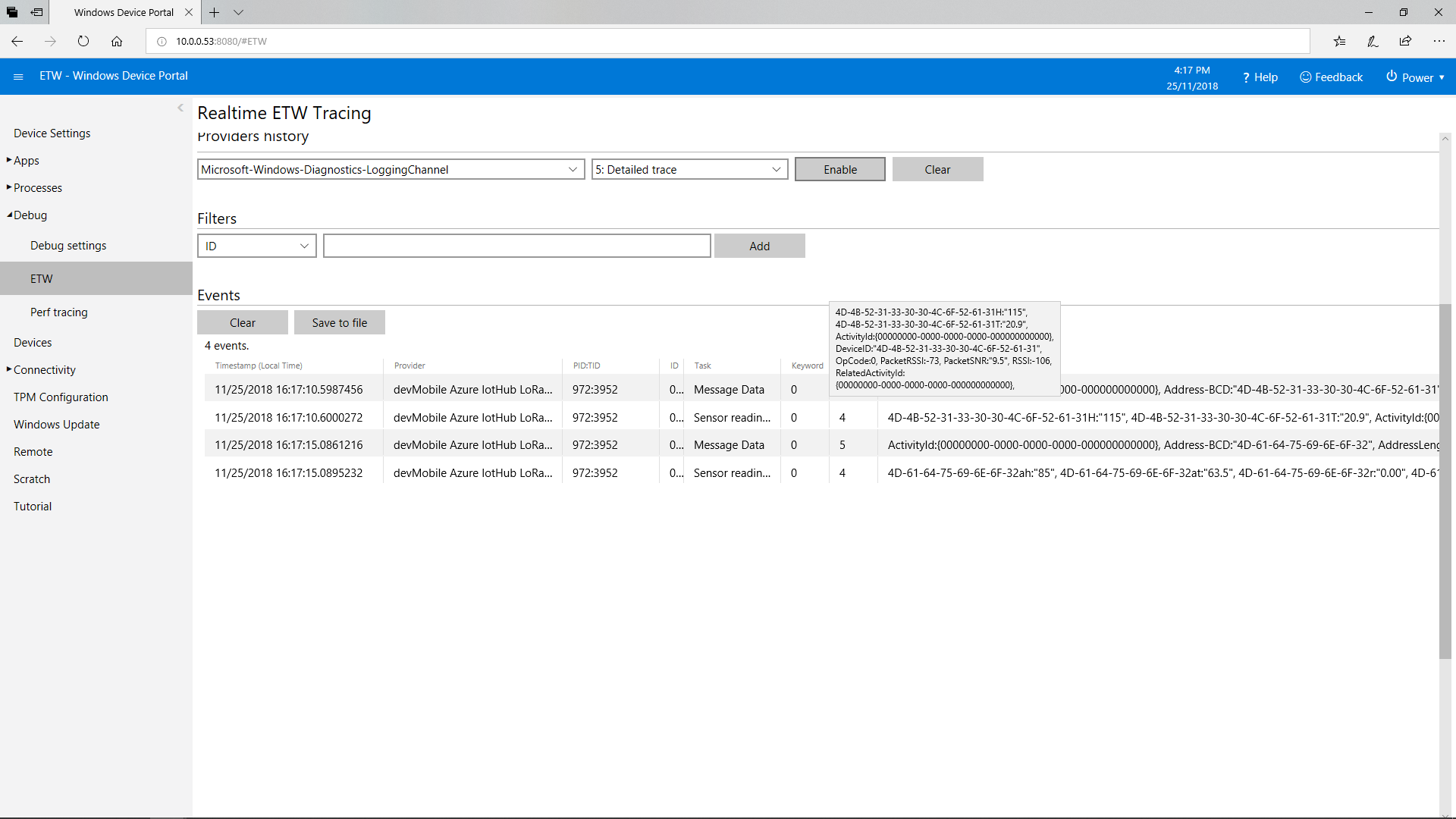1456x819 pixels.
Task: Open the providers history dropdown
Action: coord(391,169)
